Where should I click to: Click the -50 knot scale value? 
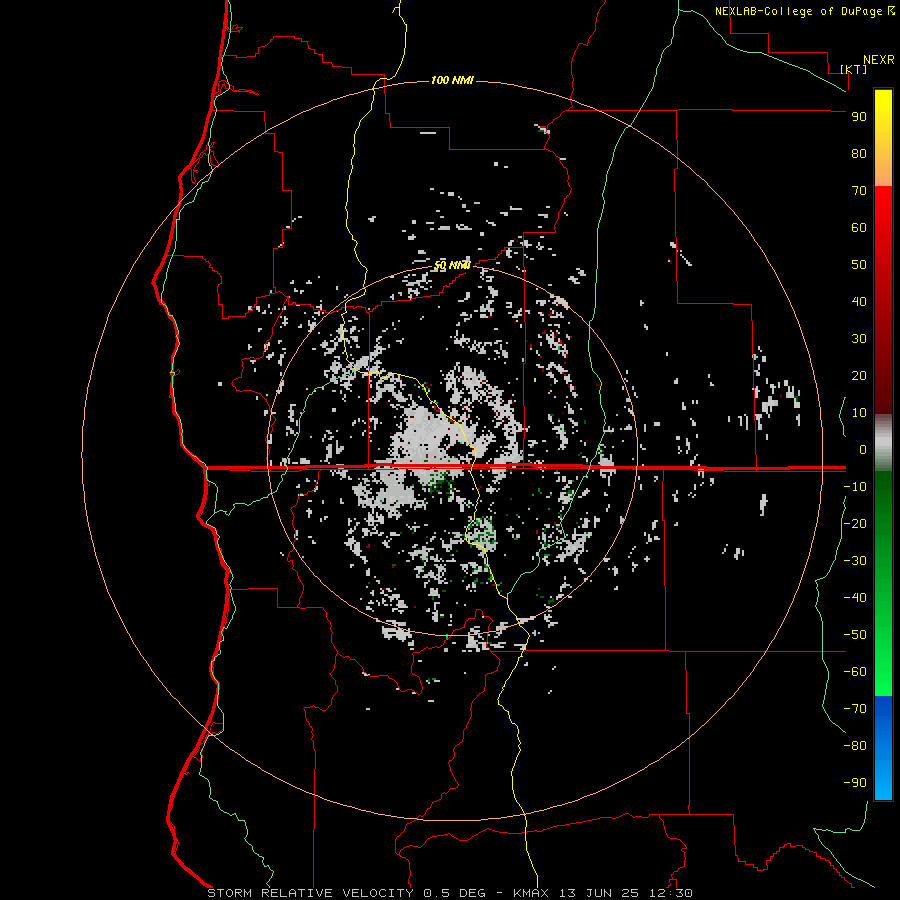[855, 635]
